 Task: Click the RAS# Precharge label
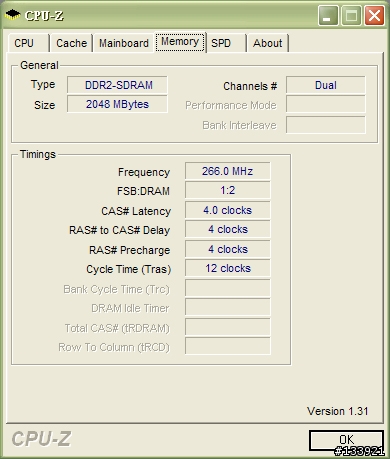129,250
